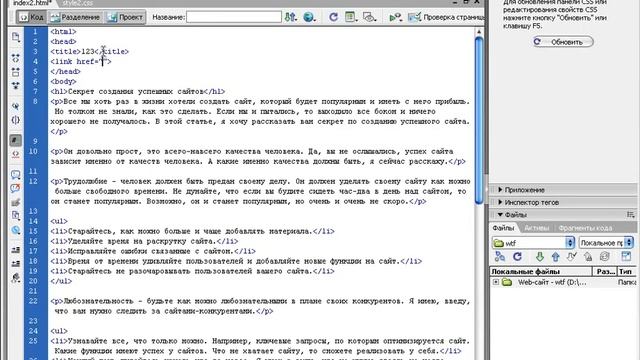Click the connect to remote host icon

coord(500,257)
